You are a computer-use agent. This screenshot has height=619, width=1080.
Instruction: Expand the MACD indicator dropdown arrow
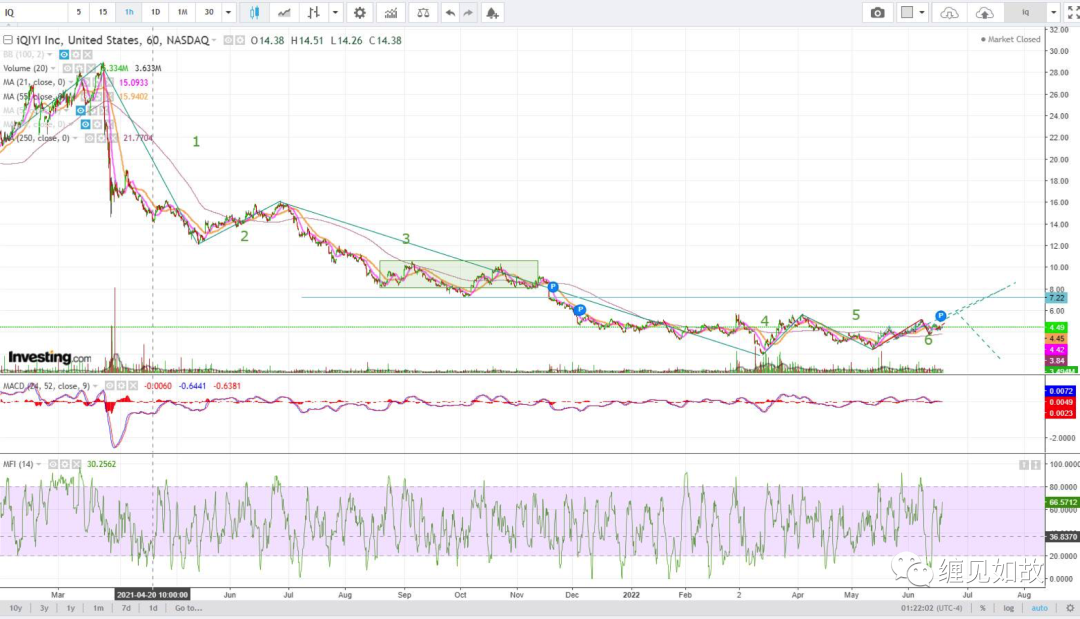point(95,386)
